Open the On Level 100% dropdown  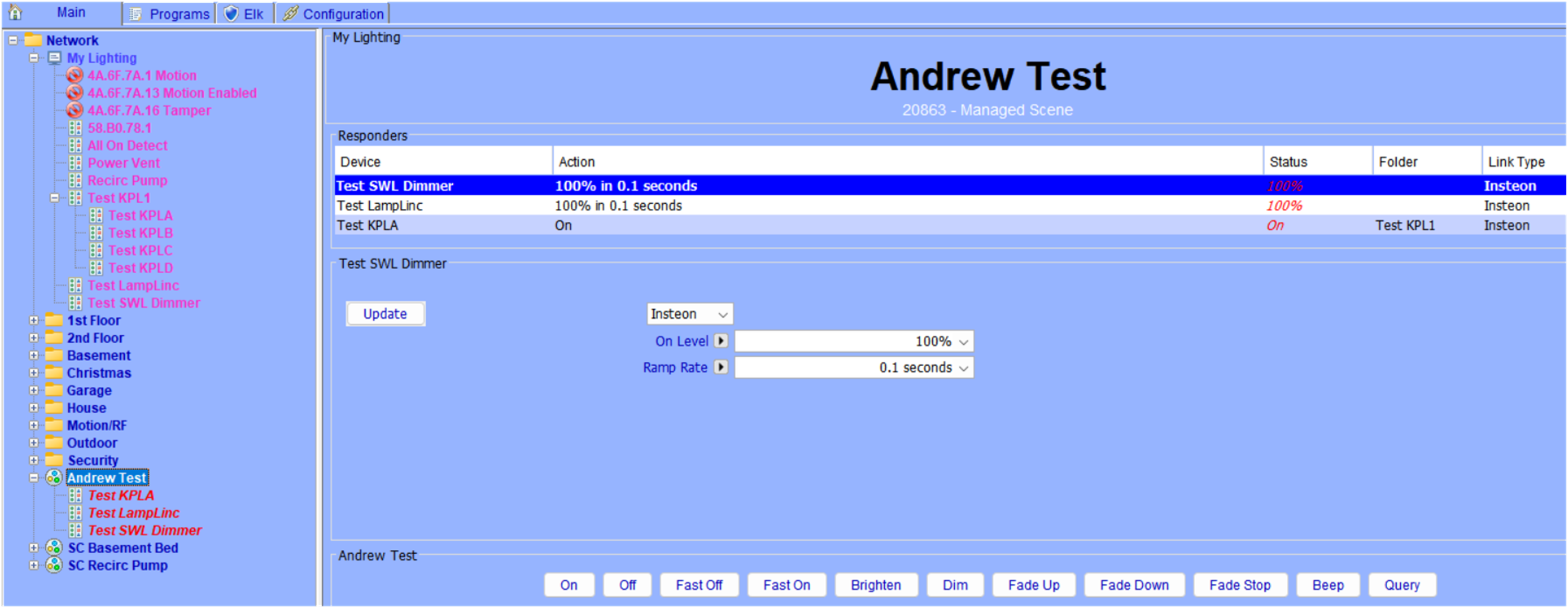853,341
